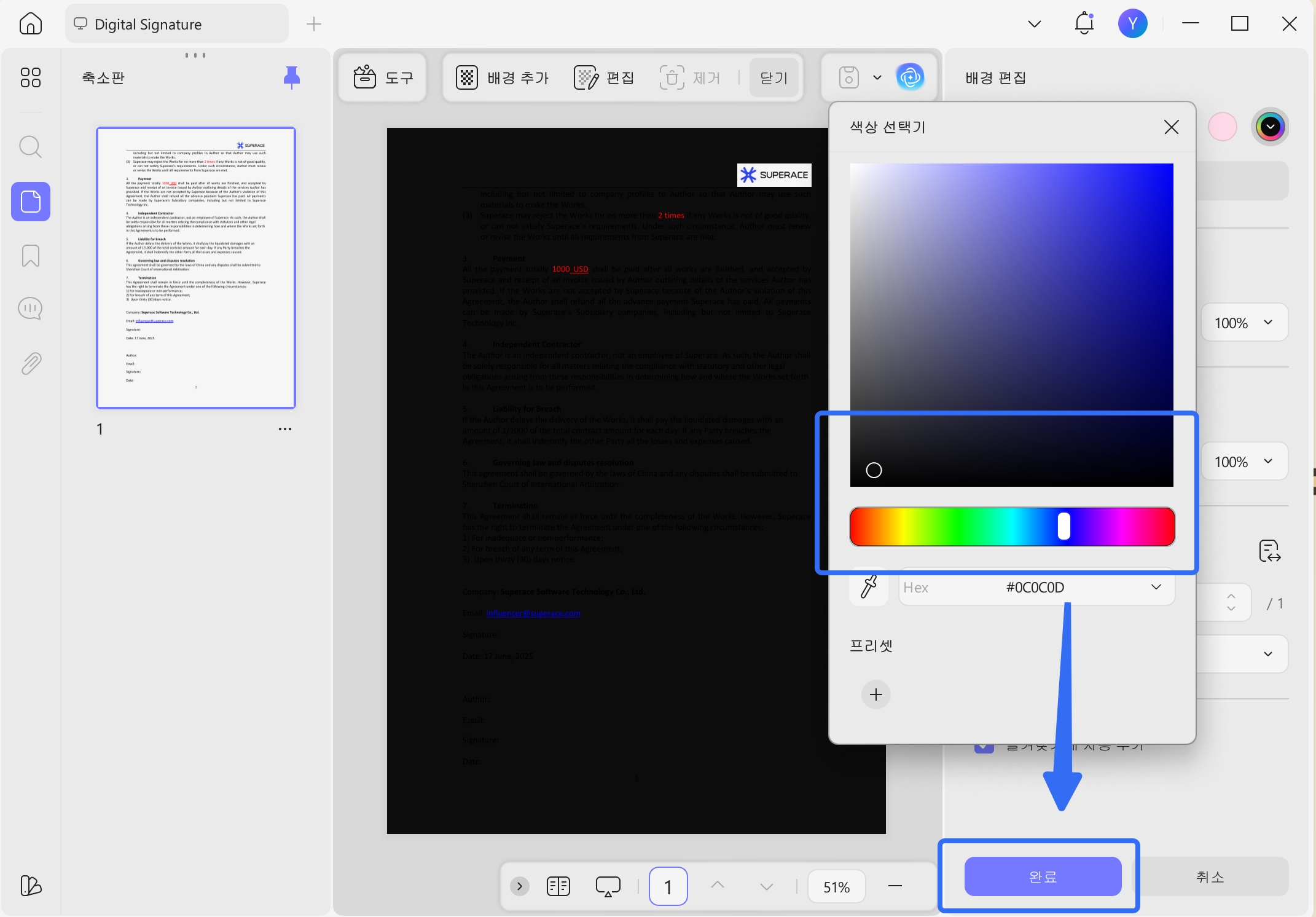Switch to the Digital Signature tab
This screenshot has height=917, width=1316.
[x=177, y=24]
